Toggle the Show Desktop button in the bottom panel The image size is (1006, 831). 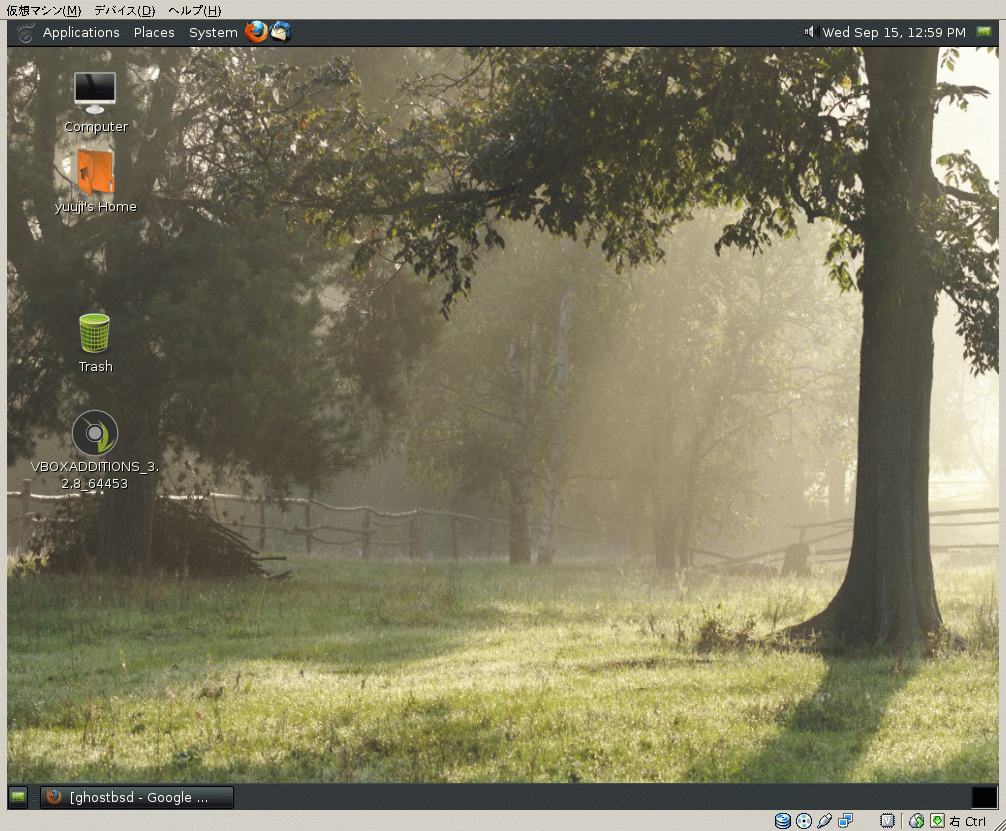click(x=18, y=797)
